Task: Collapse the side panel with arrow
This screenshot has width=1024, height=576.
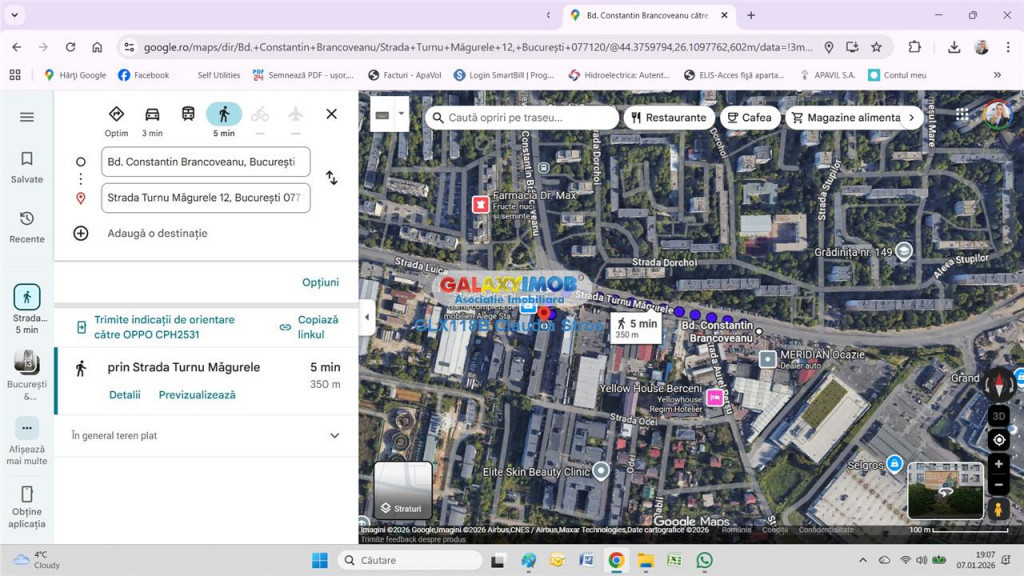Action: pyautogui.click(x=366, y=317)
